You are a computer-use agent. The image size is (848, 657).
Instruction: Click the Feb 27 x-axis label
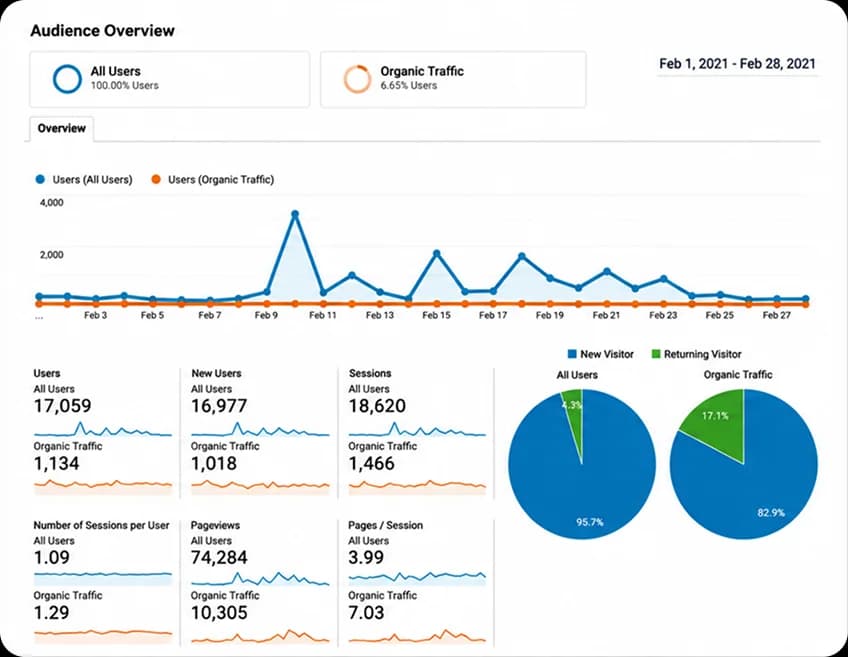pyautogui.click(x=776, y=315)
